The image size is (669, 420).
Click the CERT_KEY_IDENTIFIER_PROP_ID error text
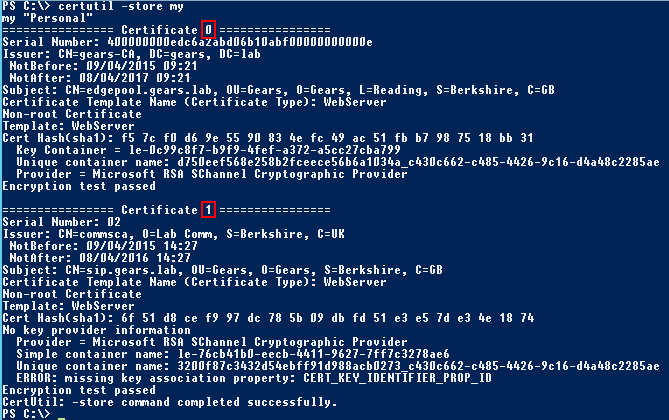tap(397, 378)
